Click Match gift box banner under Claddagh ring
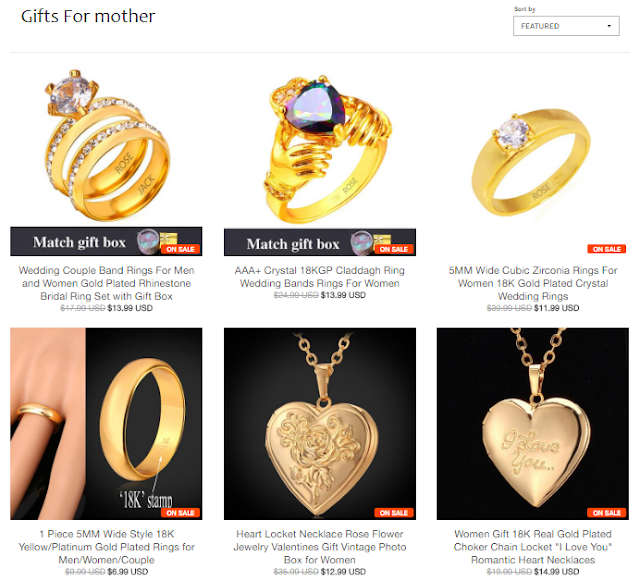 [320, 243]
